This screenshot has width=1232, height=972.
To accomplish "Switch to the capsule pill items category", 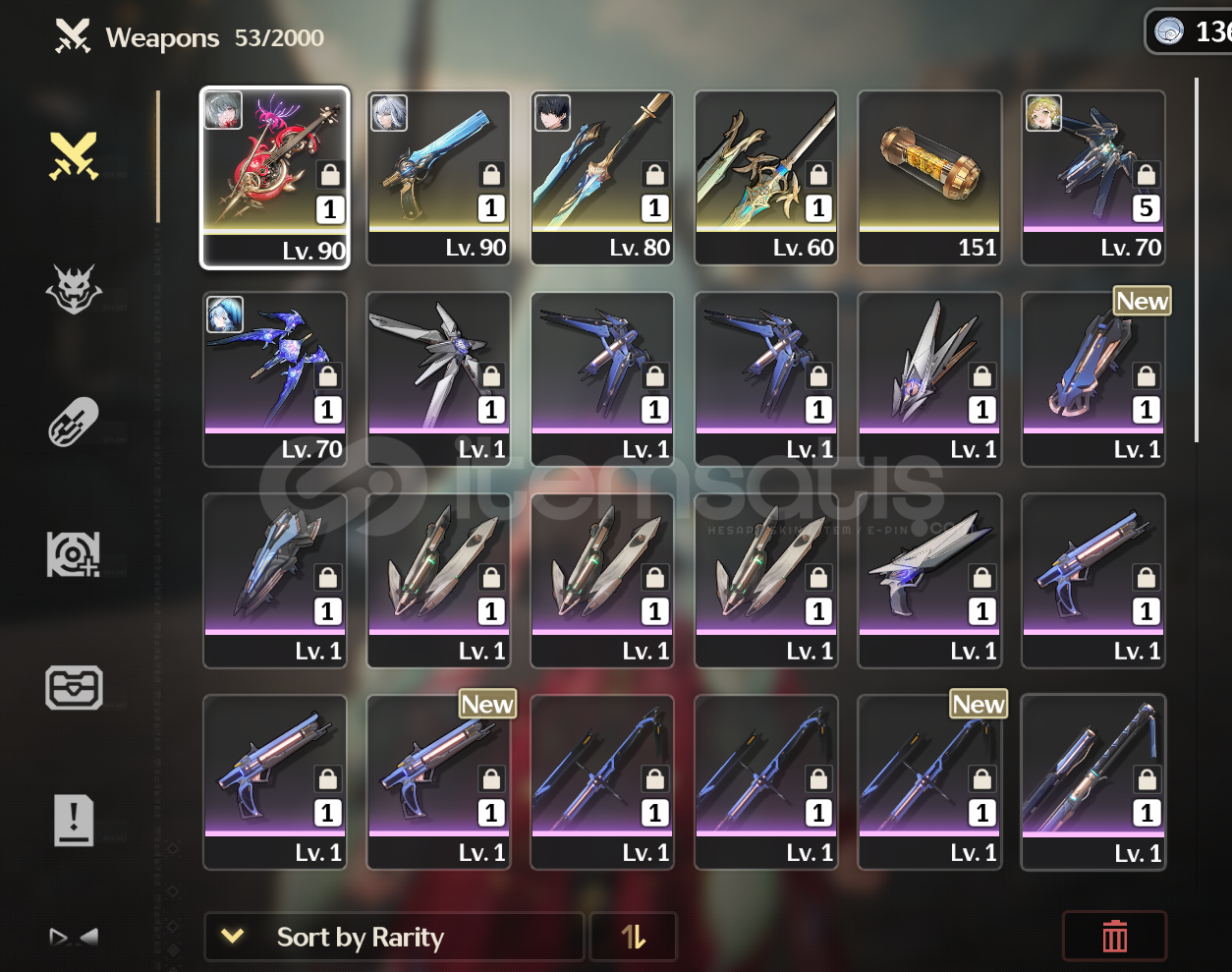I will pos(74,422).
